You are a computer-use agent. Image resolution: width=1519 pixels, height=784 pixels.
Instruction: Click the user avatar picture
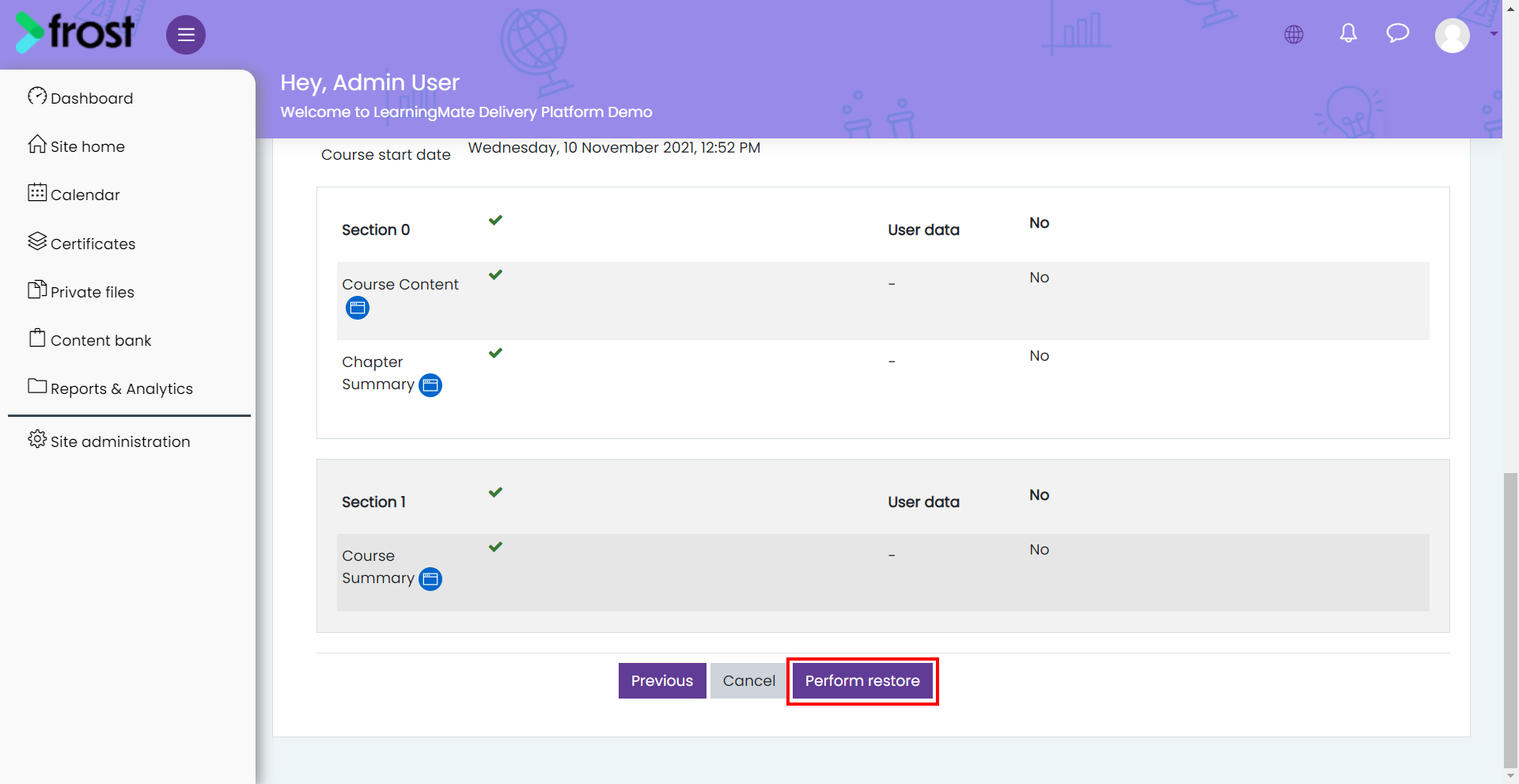click(x=1453, y=35)
